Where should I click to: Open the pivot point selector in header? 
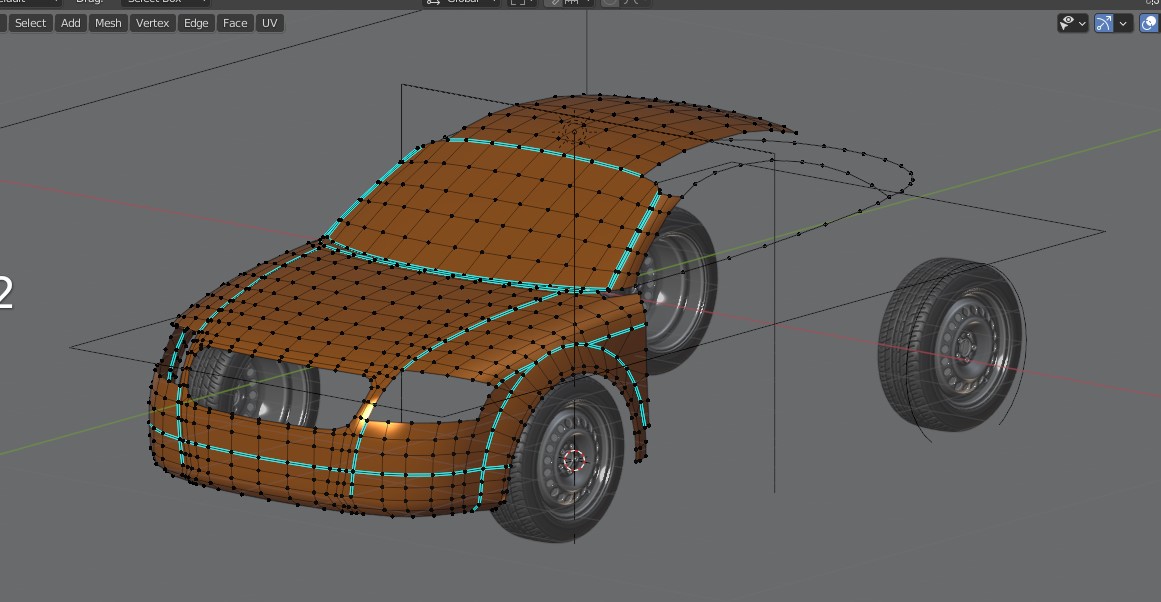(522, 3)
